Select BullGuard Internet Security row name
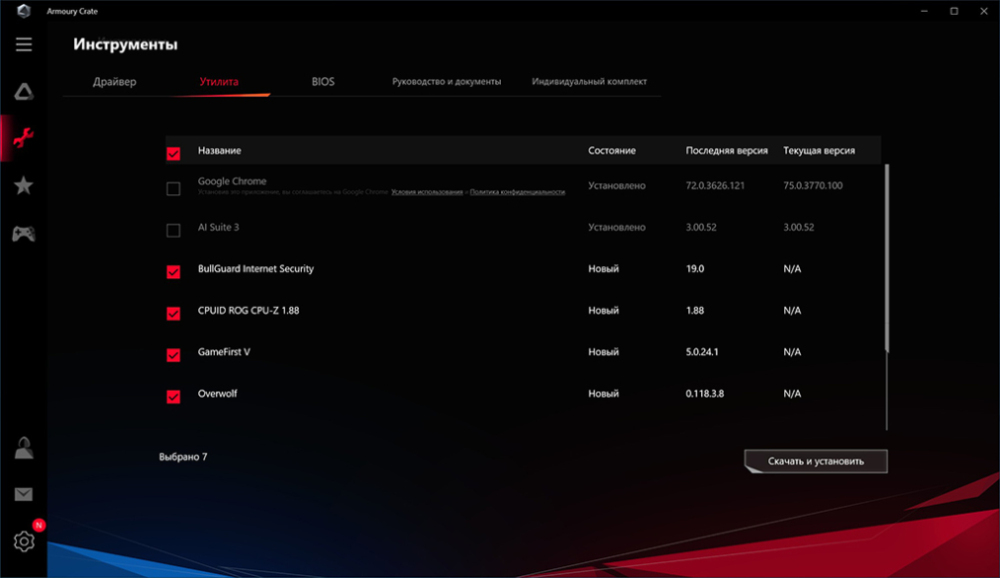This screenshot has height=578, width=1000. coord(256,269)
